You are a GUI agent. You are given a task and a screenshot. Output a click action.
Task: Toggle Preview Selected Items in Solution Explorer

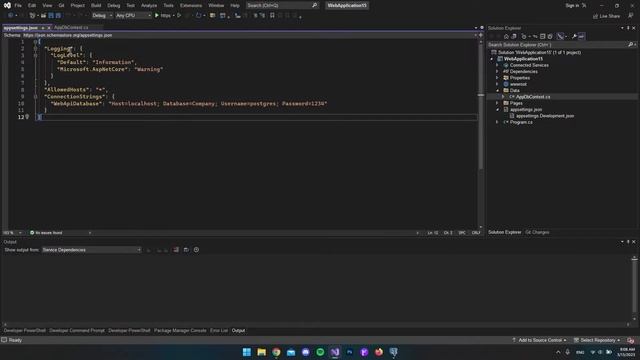[581, 36]
